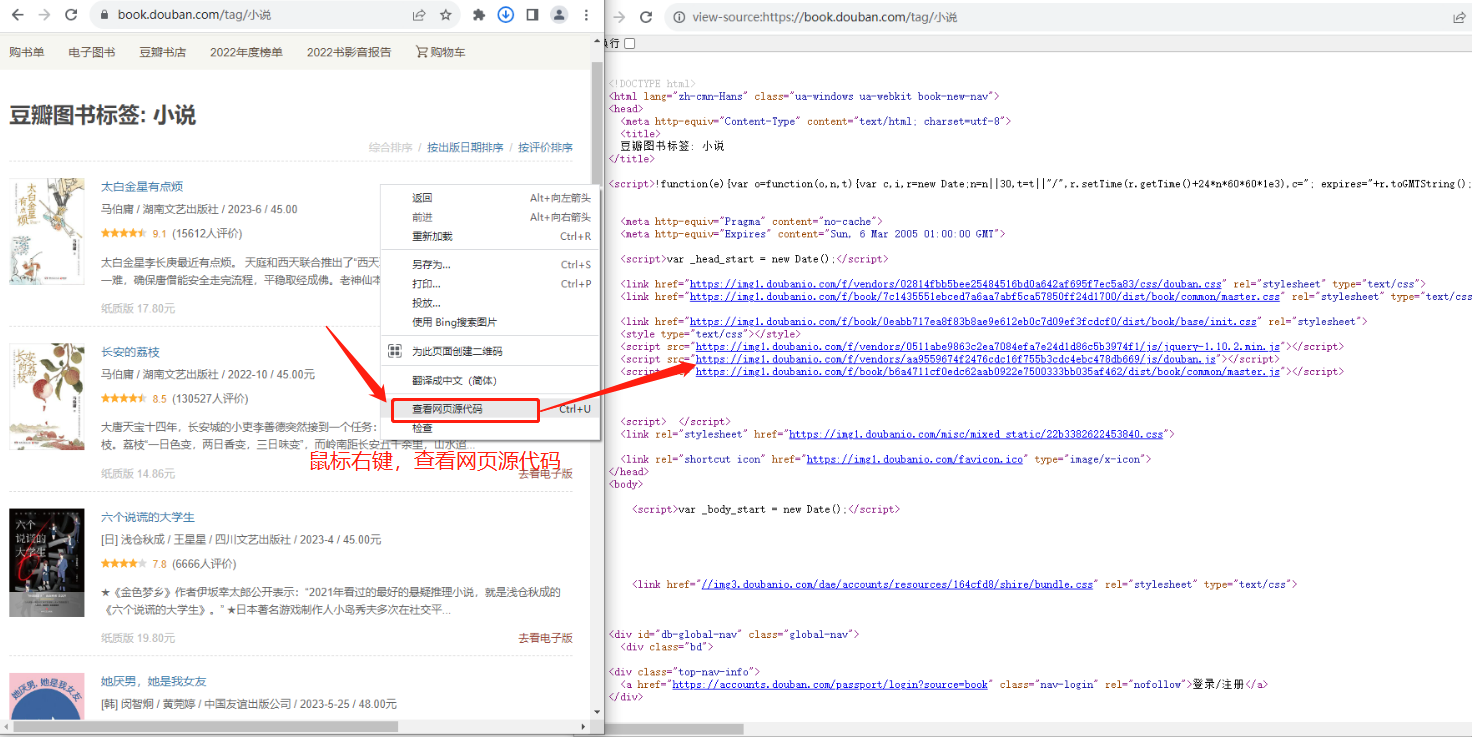The height and width of the screenshot is (737, 1481).
Task: Choose 检查 in the context menu
Action: [x=422, y=428]
